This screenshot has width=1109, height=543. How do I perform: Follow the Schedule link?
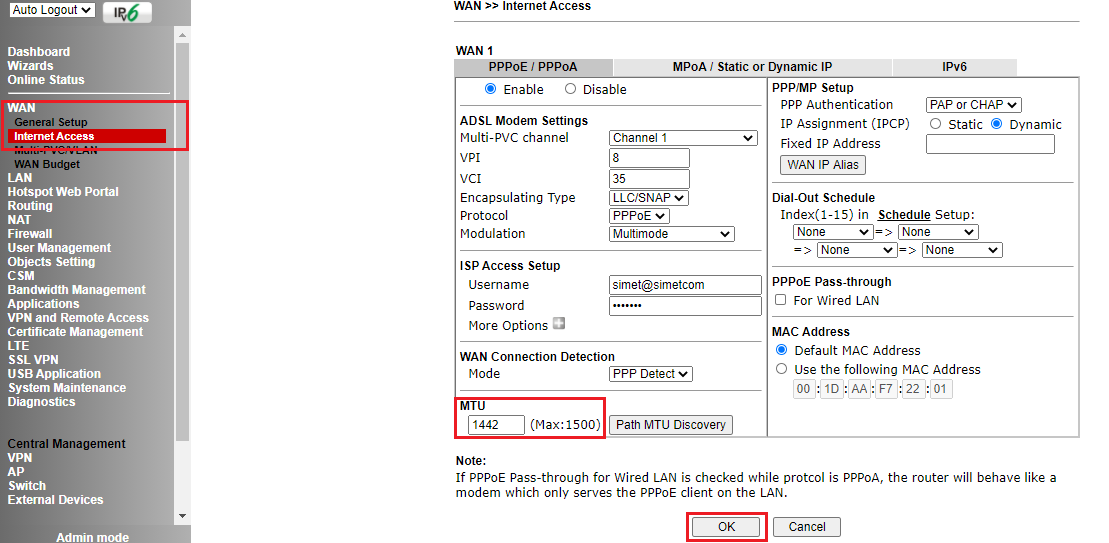tap(904, 215)
